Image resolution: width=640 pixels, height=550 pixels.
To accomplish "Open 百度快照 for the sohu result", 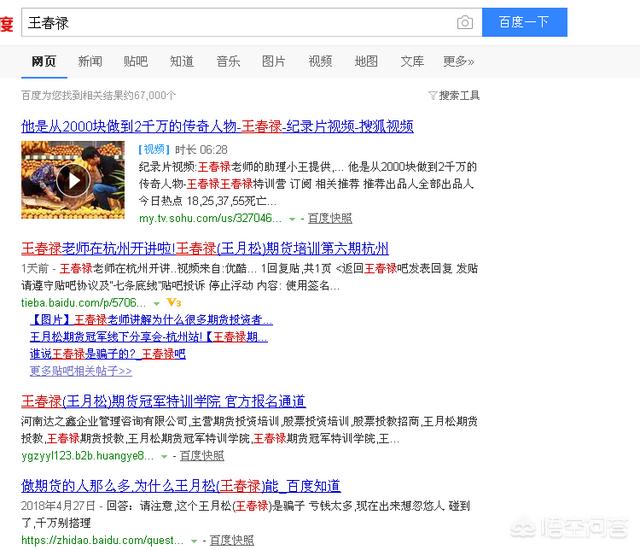I will pyautogui.click(x=330, y=218).
